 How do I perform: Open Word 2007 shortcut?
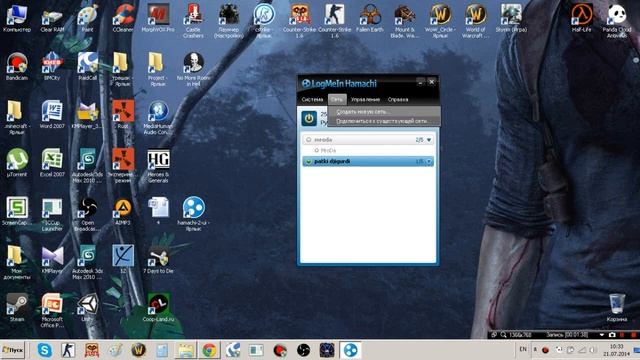click(x=52, y=115)
